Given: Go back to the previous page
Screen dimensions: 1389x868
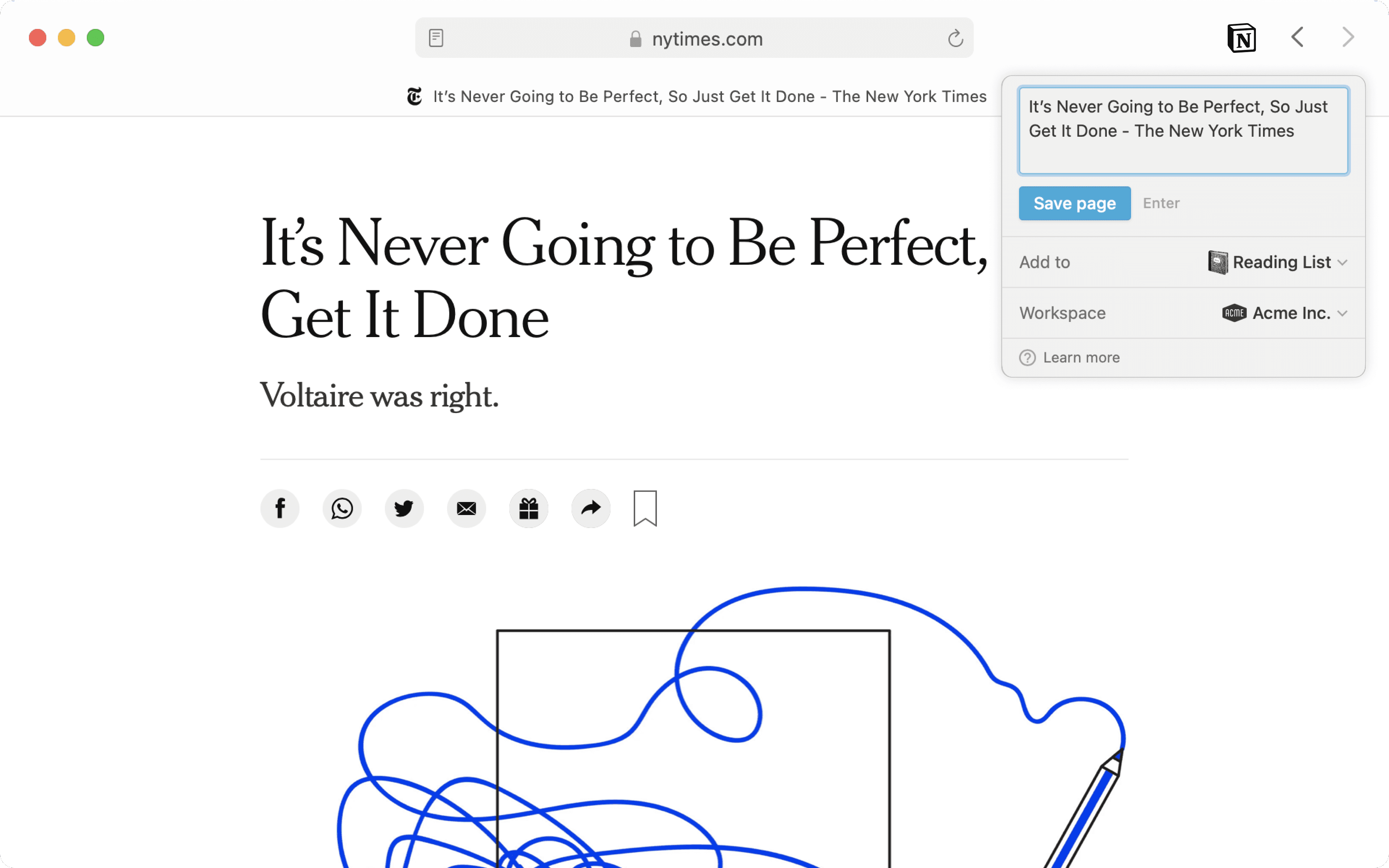Looking at the screenshot, I should tap(1297, 38).
